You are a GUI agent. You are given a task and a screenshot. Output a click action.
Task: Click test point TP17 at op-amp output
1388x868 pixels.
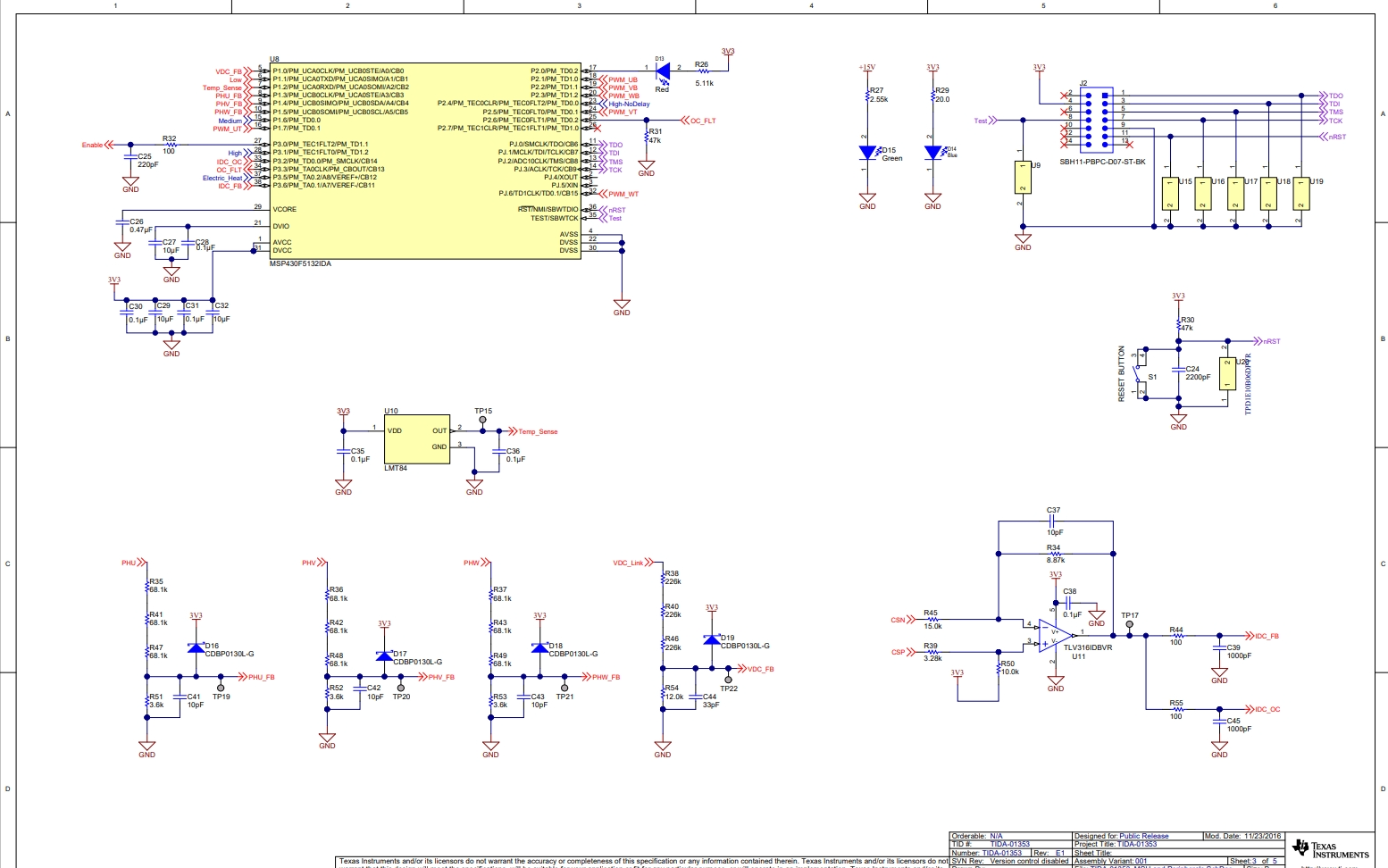(x=1130, y=624)
